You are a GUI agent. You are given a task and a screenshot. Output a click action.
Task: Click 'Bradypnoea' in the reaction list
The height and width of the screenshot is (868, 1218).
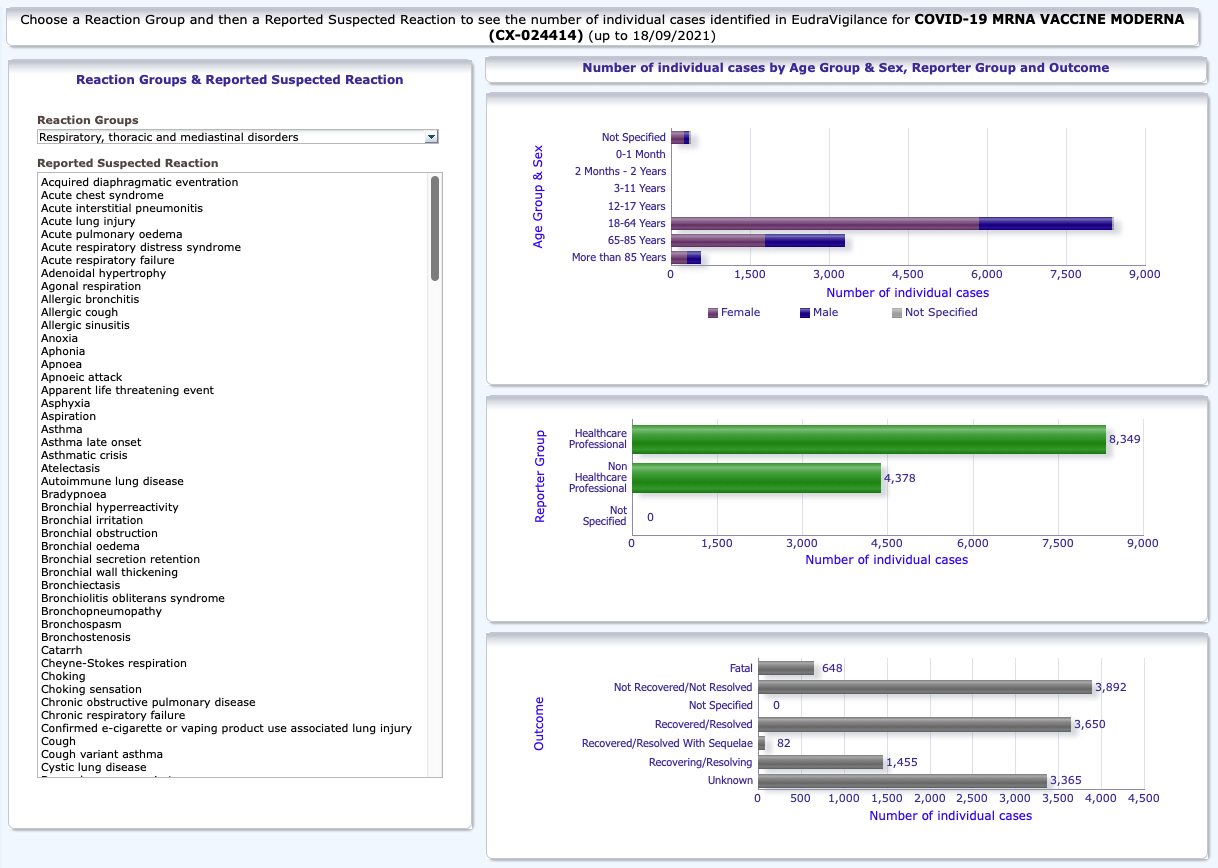[72, 494]
